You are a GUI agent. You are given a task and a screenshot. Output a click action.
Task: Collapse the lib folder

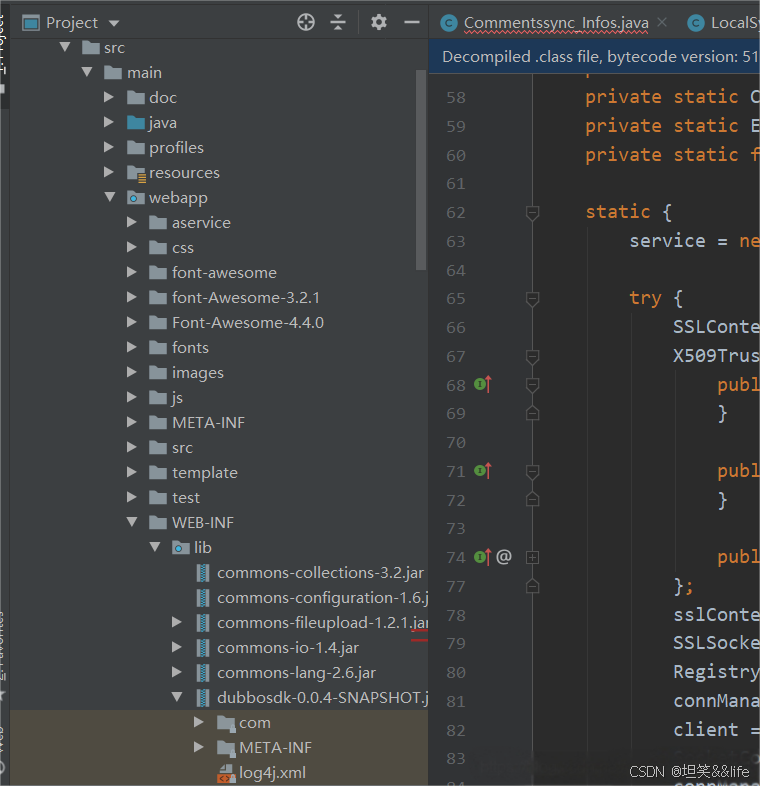coord(155,547)
